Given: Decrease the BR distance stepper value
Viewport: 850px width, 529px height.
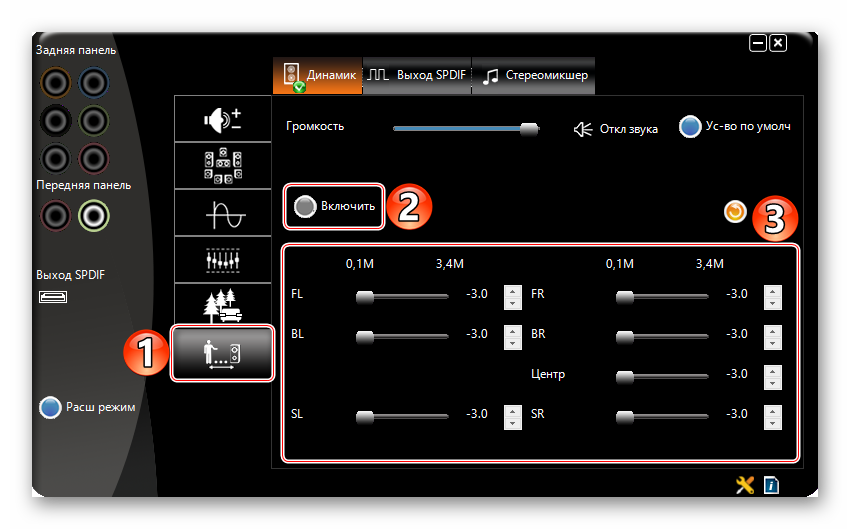Looking at the screenshot, I should coord(772,343).
